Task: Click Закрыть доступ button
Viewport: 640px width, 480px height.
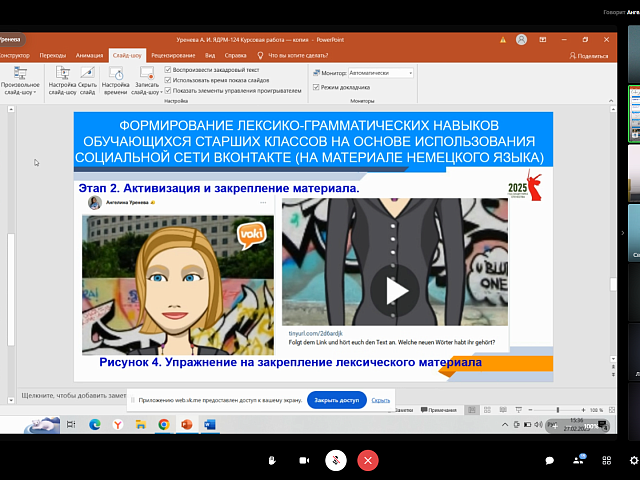Action: click(337, 400)
